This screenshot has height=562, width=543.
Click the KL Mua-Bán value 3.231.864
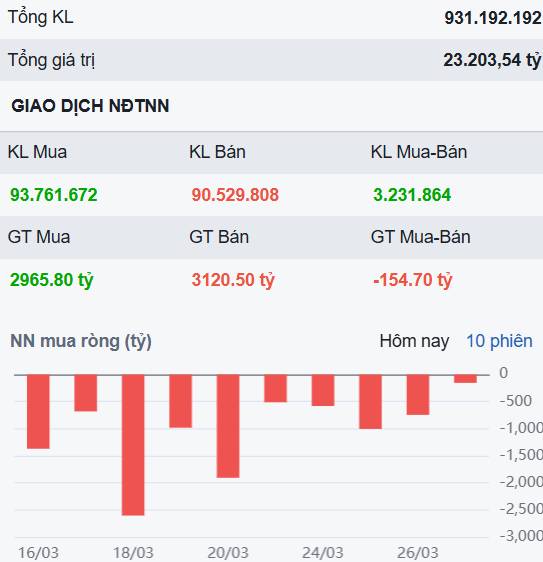tap(412, 195)
